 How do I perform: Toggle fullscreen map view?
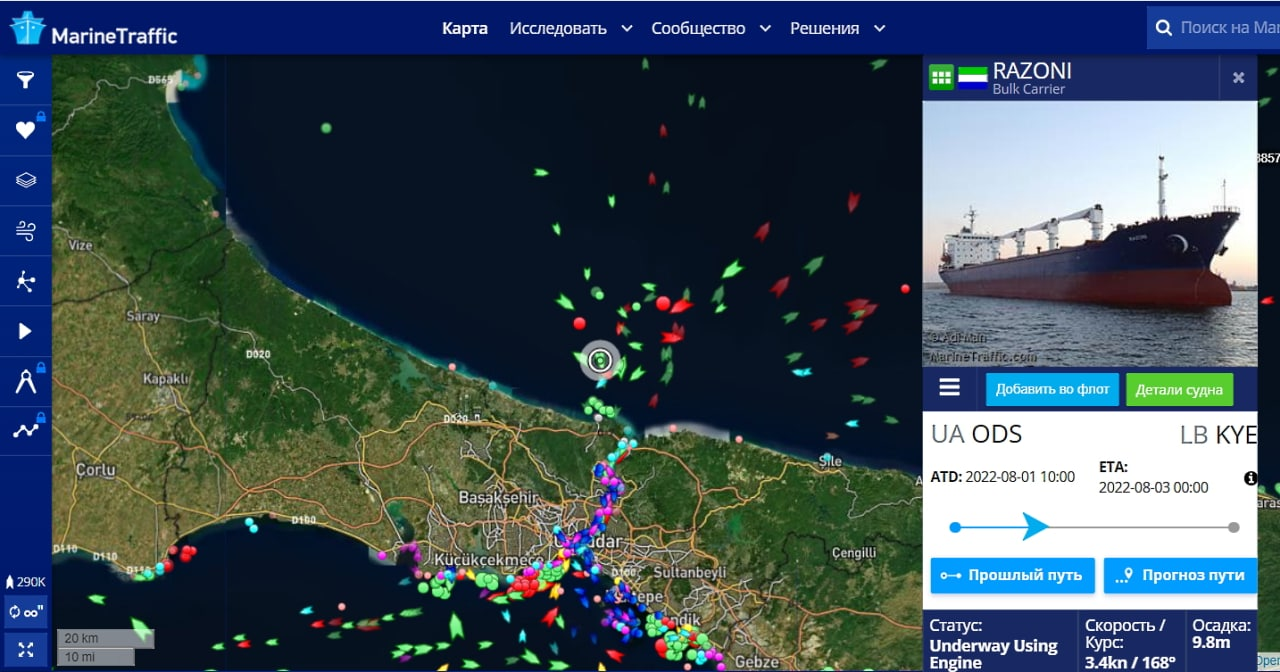(x=26, y=647)
